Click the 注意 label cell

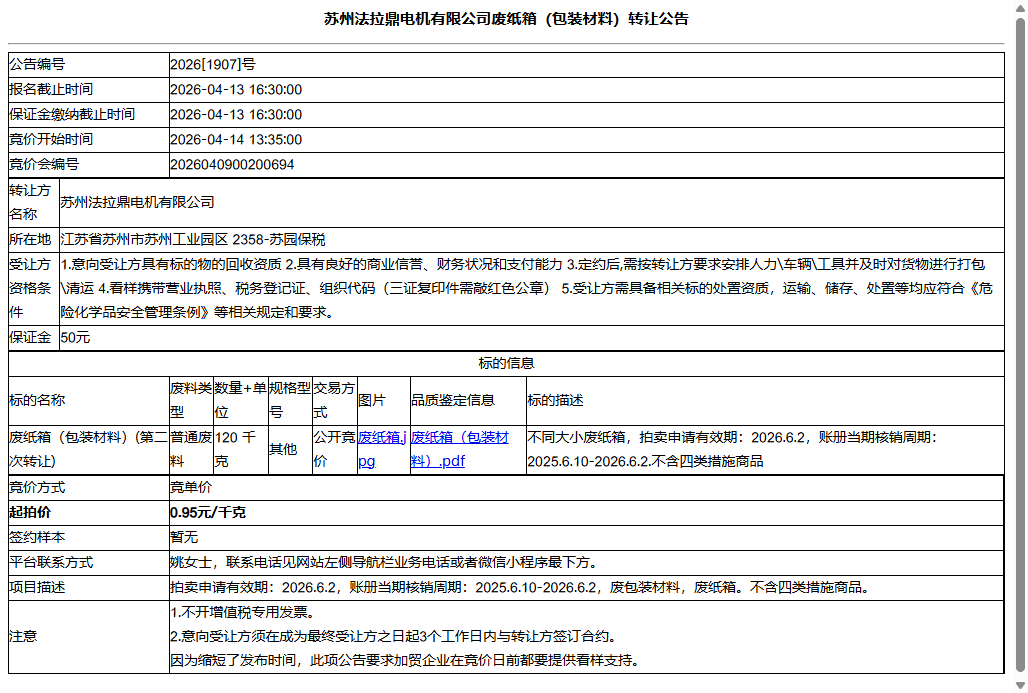89,636
